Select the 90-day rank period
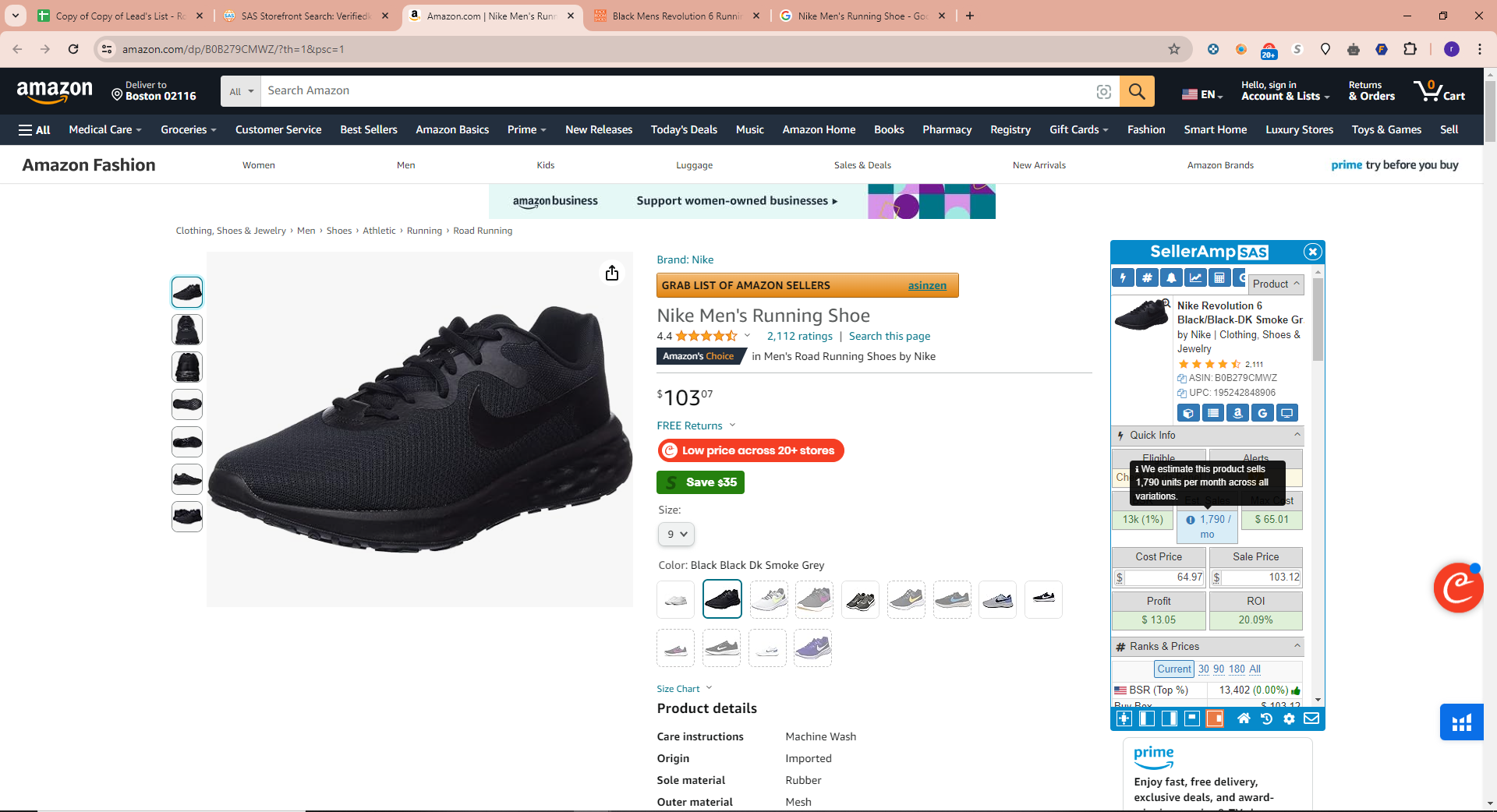The image size is (1497, 812). point(1219,669)
